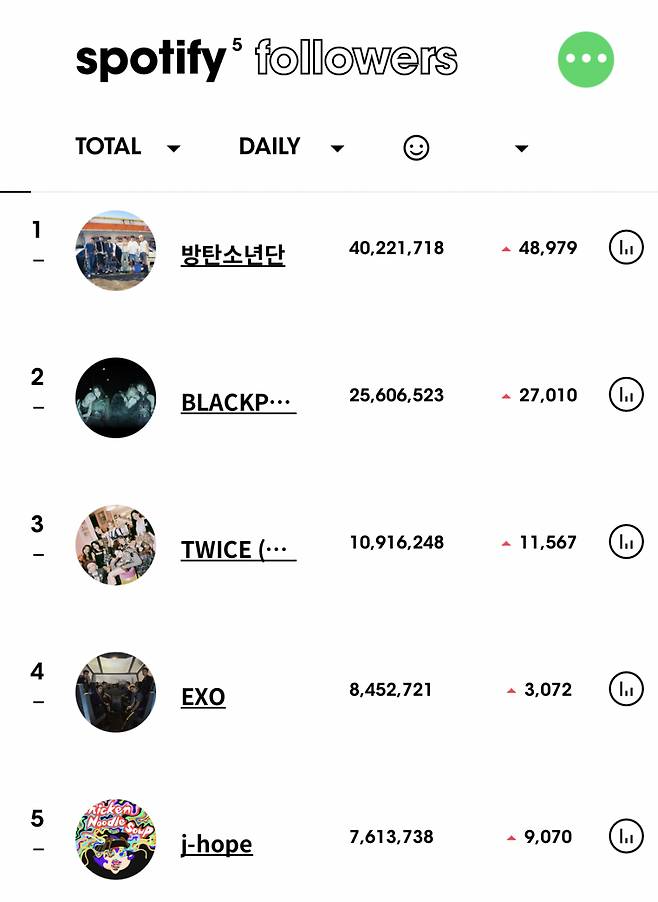Select the DAILY column header
The width and height of the screenshot is (658, 902).
click(x=268, y=146)
